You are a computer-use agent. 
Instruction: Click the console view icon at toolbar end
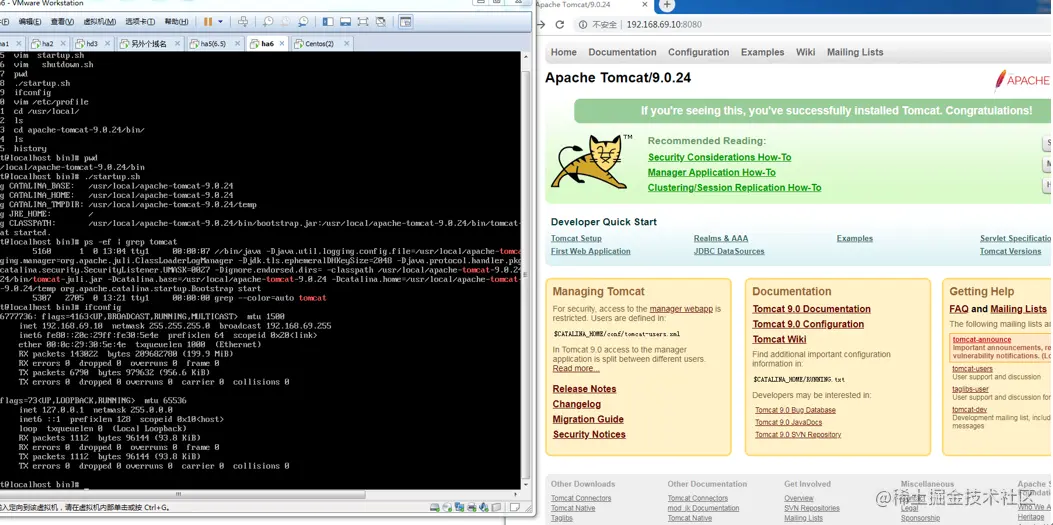pos(406,21)
